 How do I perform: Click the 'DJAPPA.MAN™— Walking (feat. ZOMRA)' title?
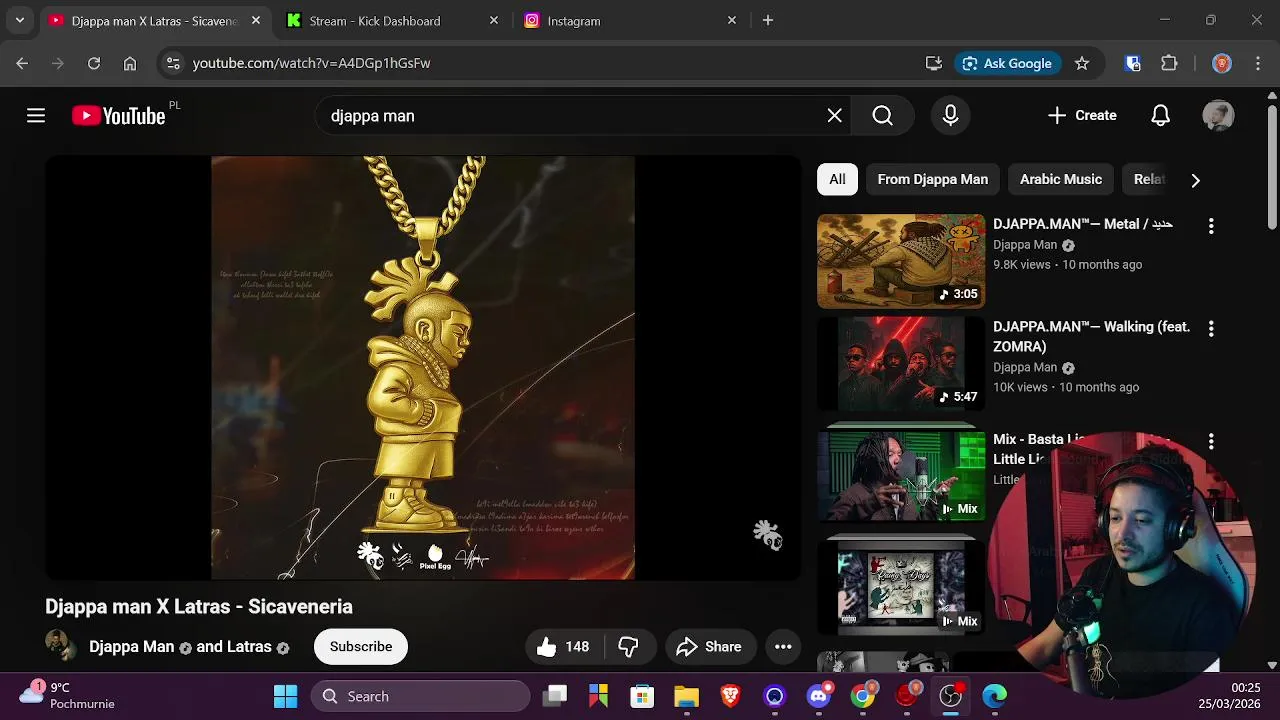[x=1091, y=337]
